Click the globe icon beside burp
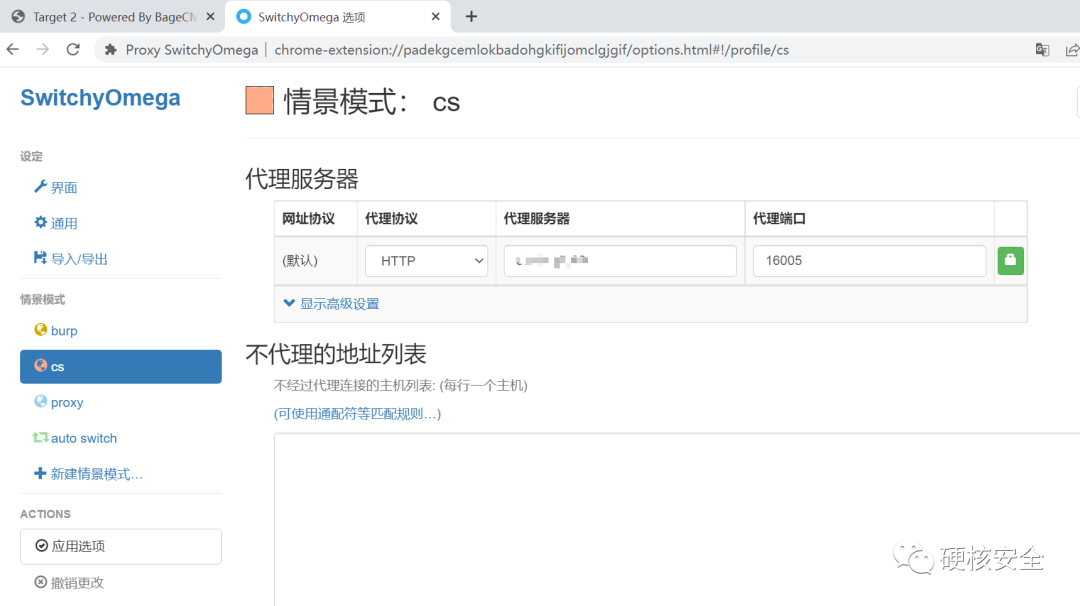The height and width of the screenshot is (606, 1080). point(41,330)
